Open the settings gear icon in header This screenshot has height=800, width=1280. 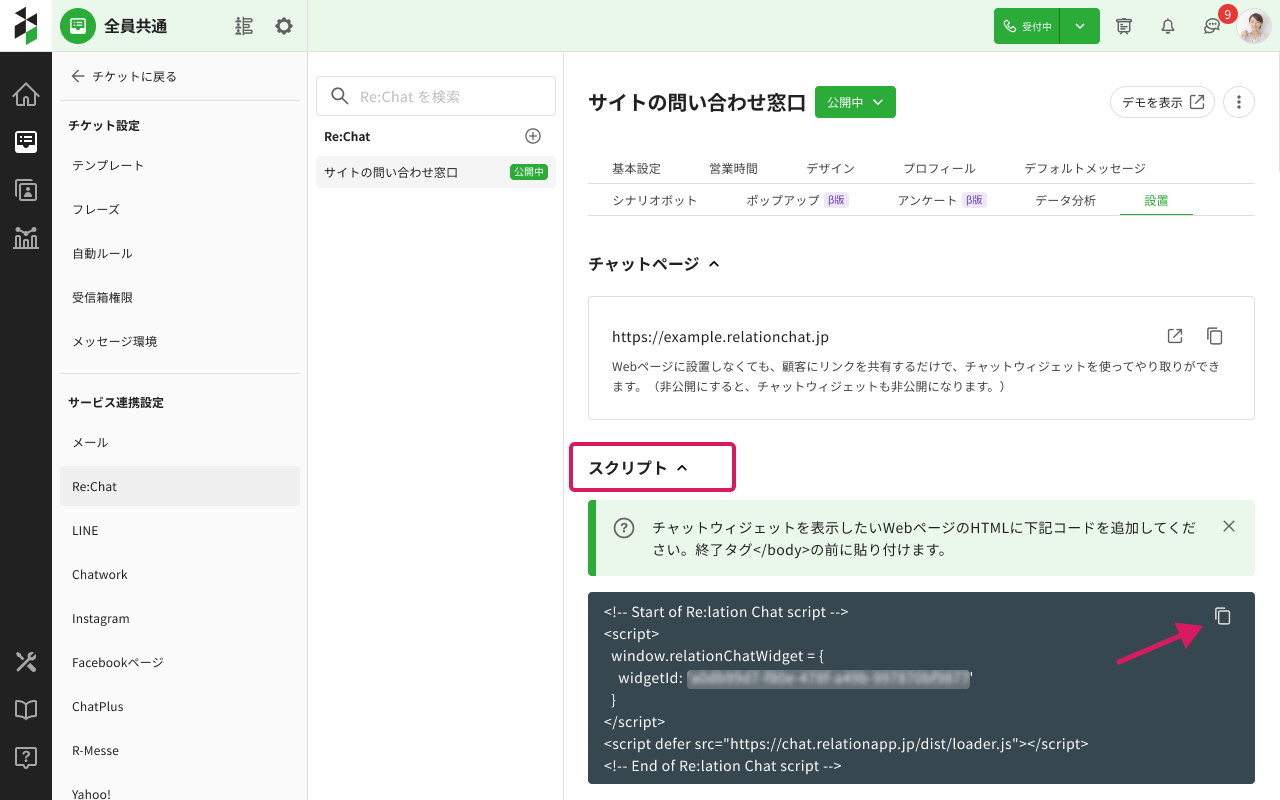click(284, 26)
